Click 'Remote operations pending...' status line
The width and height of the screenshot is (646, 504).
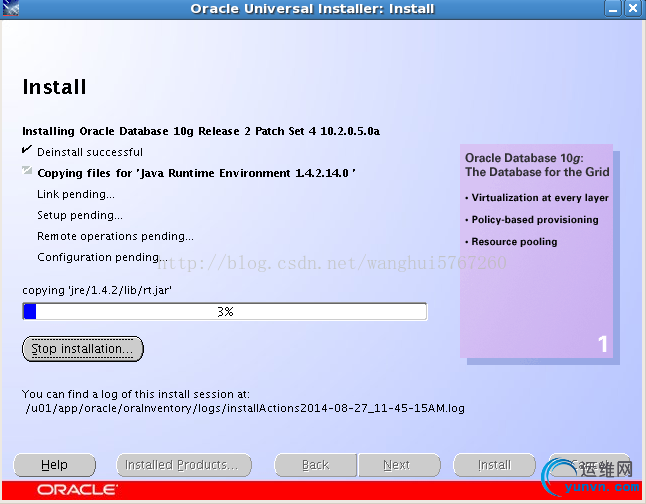pos(115,236)
